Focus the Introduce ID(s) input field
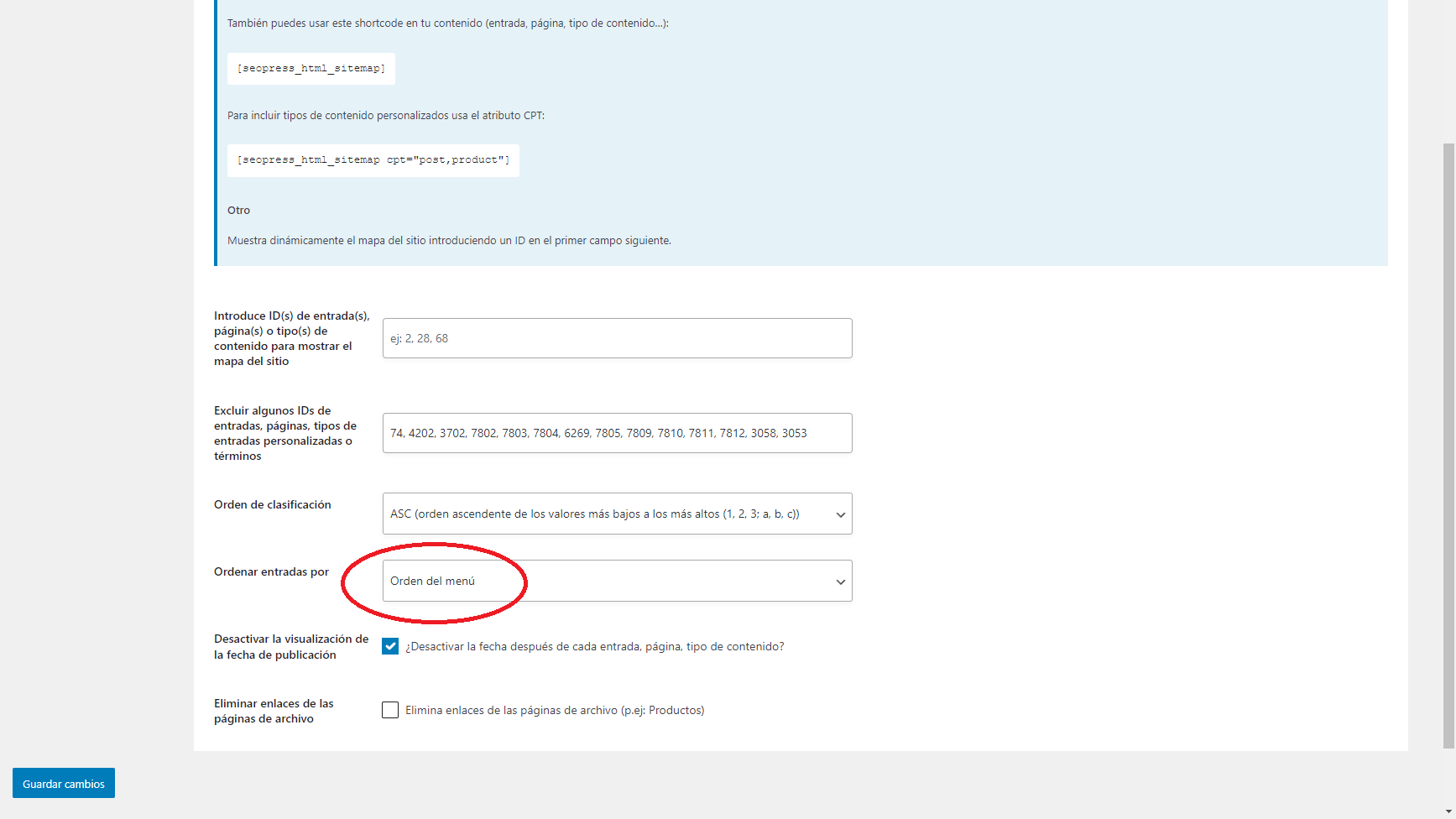 click(x=617, y=338)
